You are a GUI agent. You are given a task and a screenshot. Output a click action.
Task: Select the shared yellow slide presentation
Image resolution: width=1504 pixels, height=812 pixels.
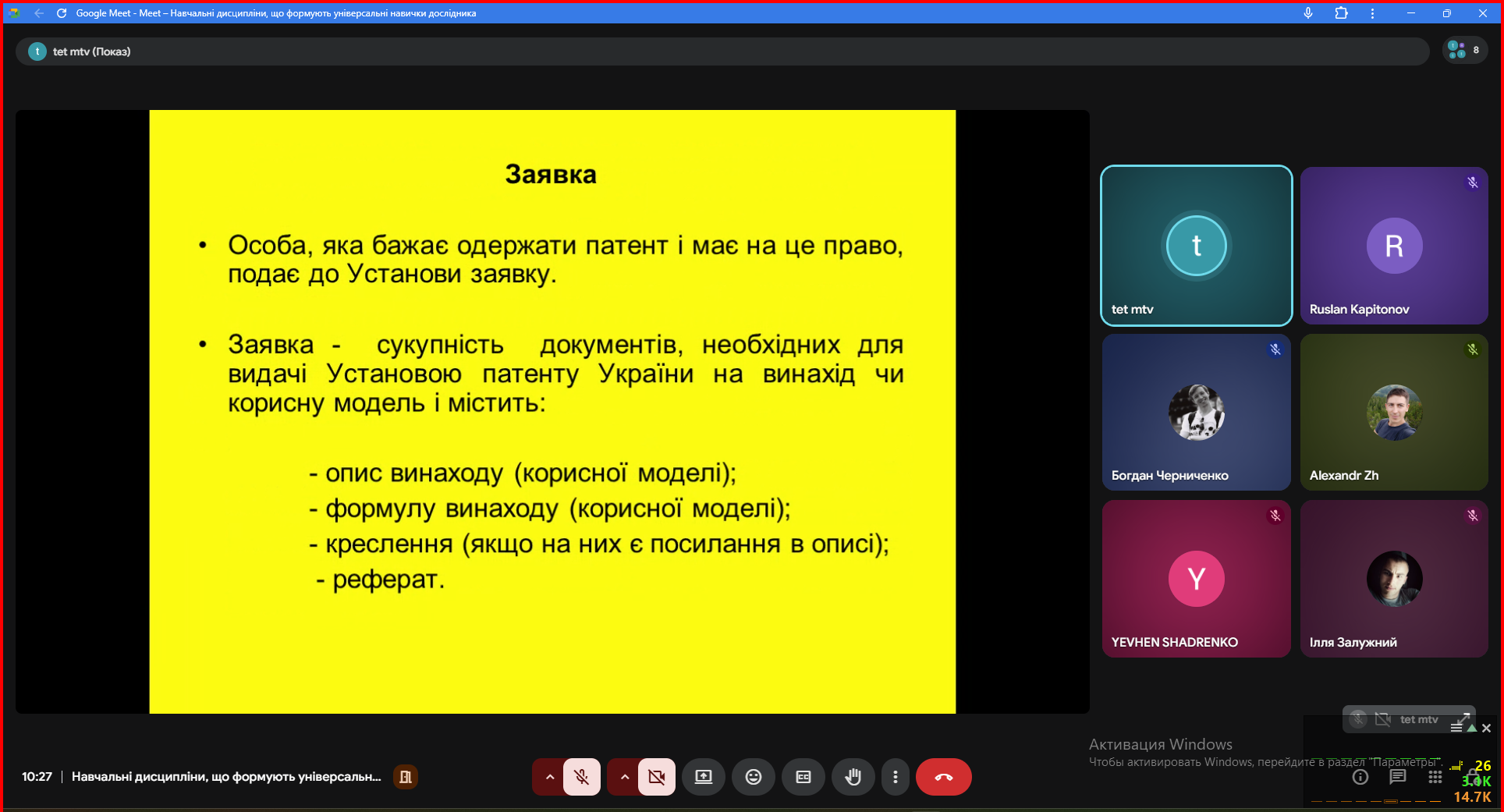point(552,411)
